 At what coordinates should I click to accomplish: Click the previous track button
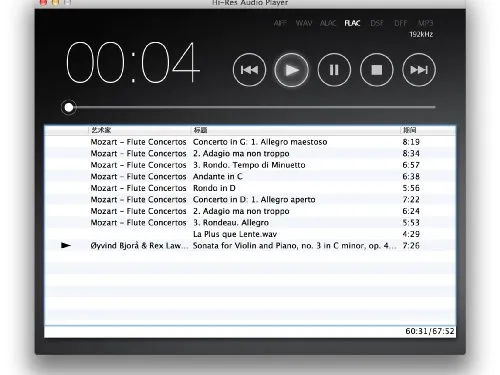click(x=249, y=70)
